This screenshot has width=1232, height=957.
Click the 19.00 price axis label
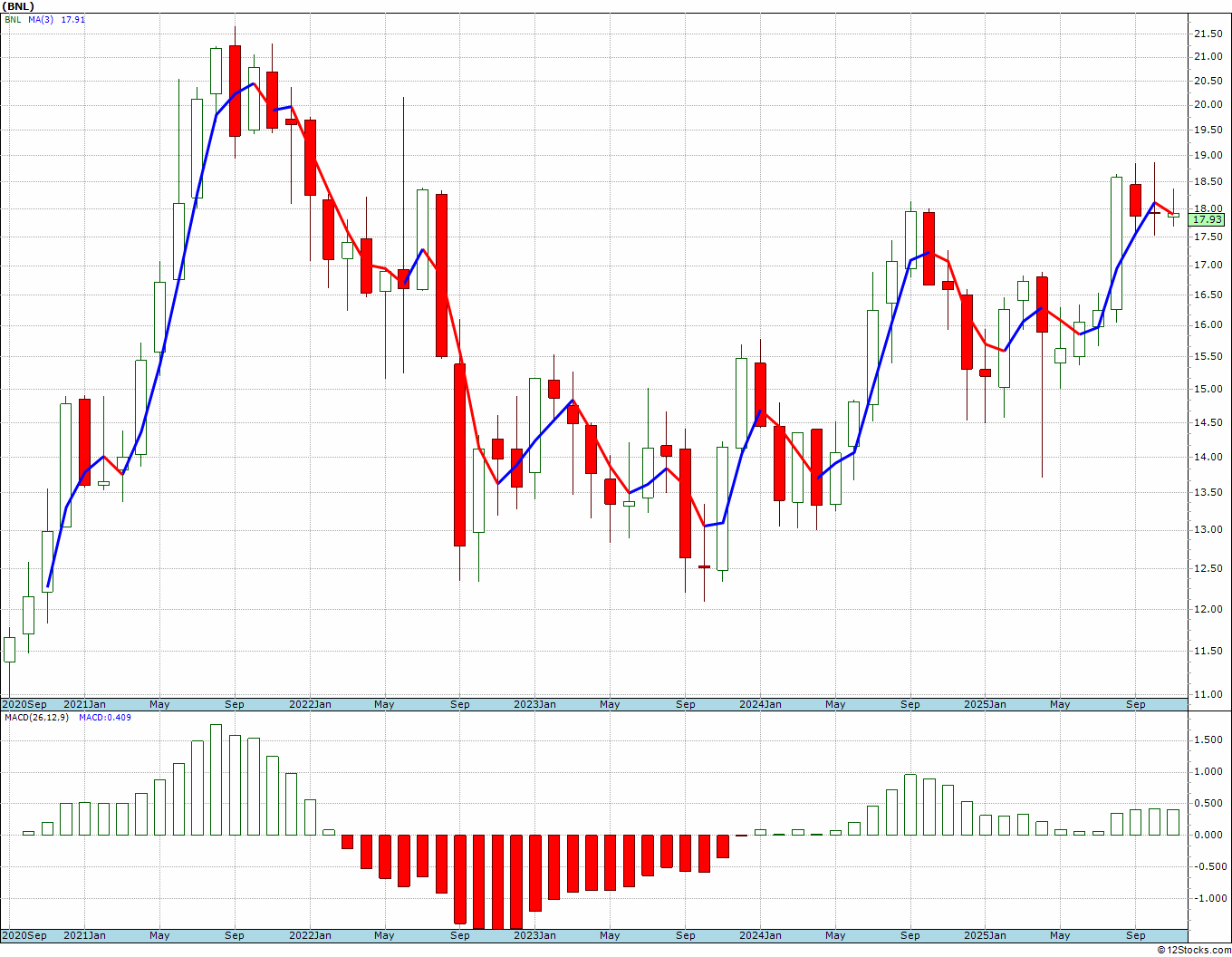pos(1208,156)
